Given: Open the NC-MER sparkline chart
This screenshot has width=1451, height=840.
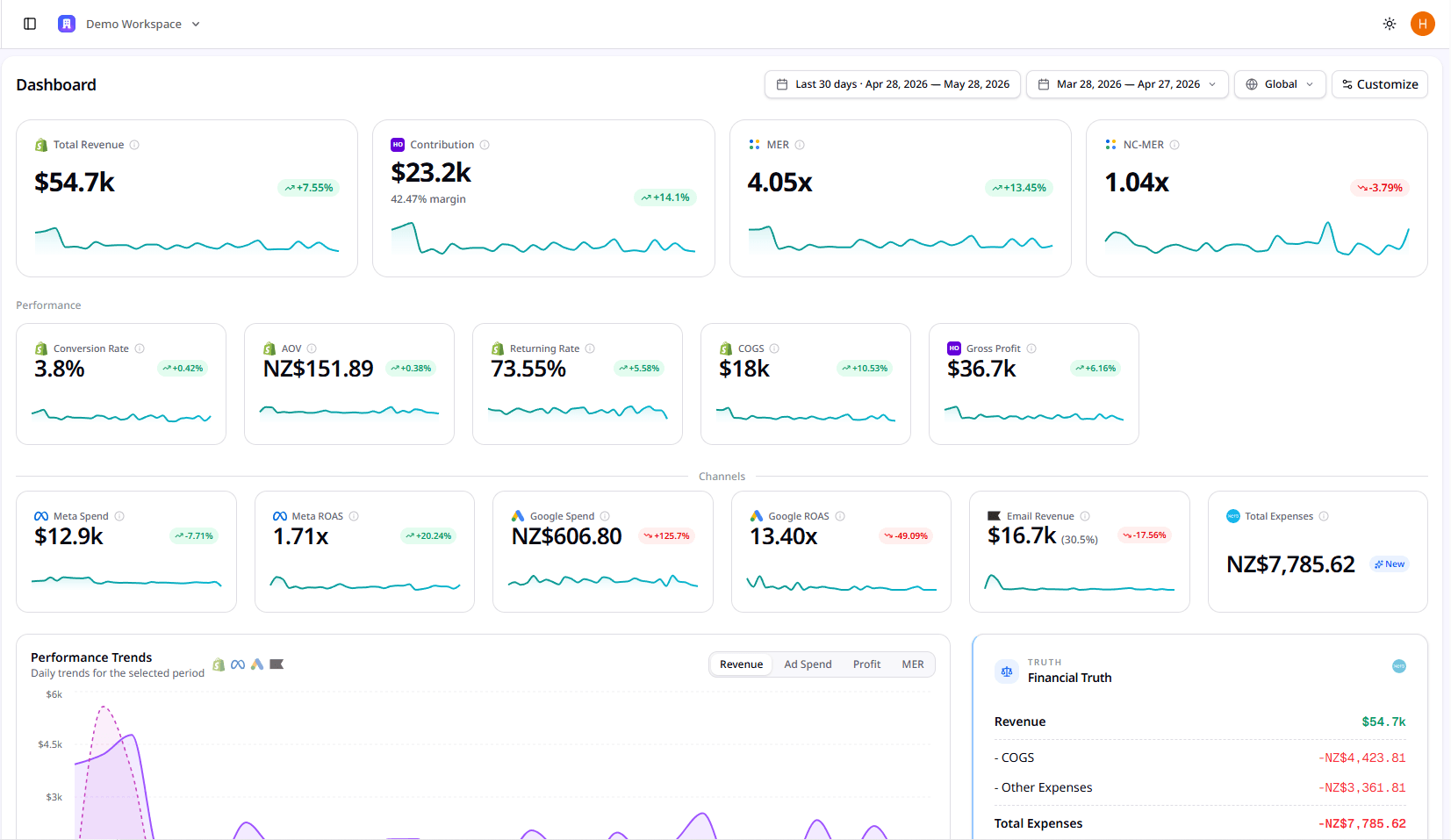Looking at the screenshot, I should (x=1257, y=238).
